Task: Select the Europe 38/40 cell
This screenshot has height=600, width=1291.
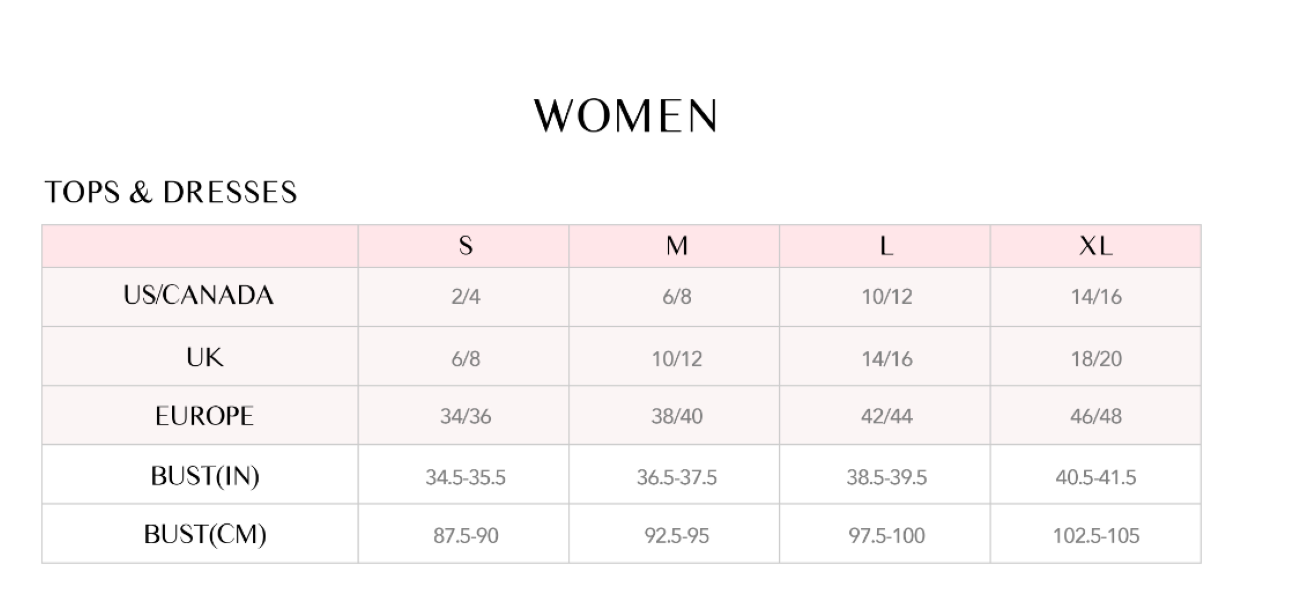Action: click(677, 417)
